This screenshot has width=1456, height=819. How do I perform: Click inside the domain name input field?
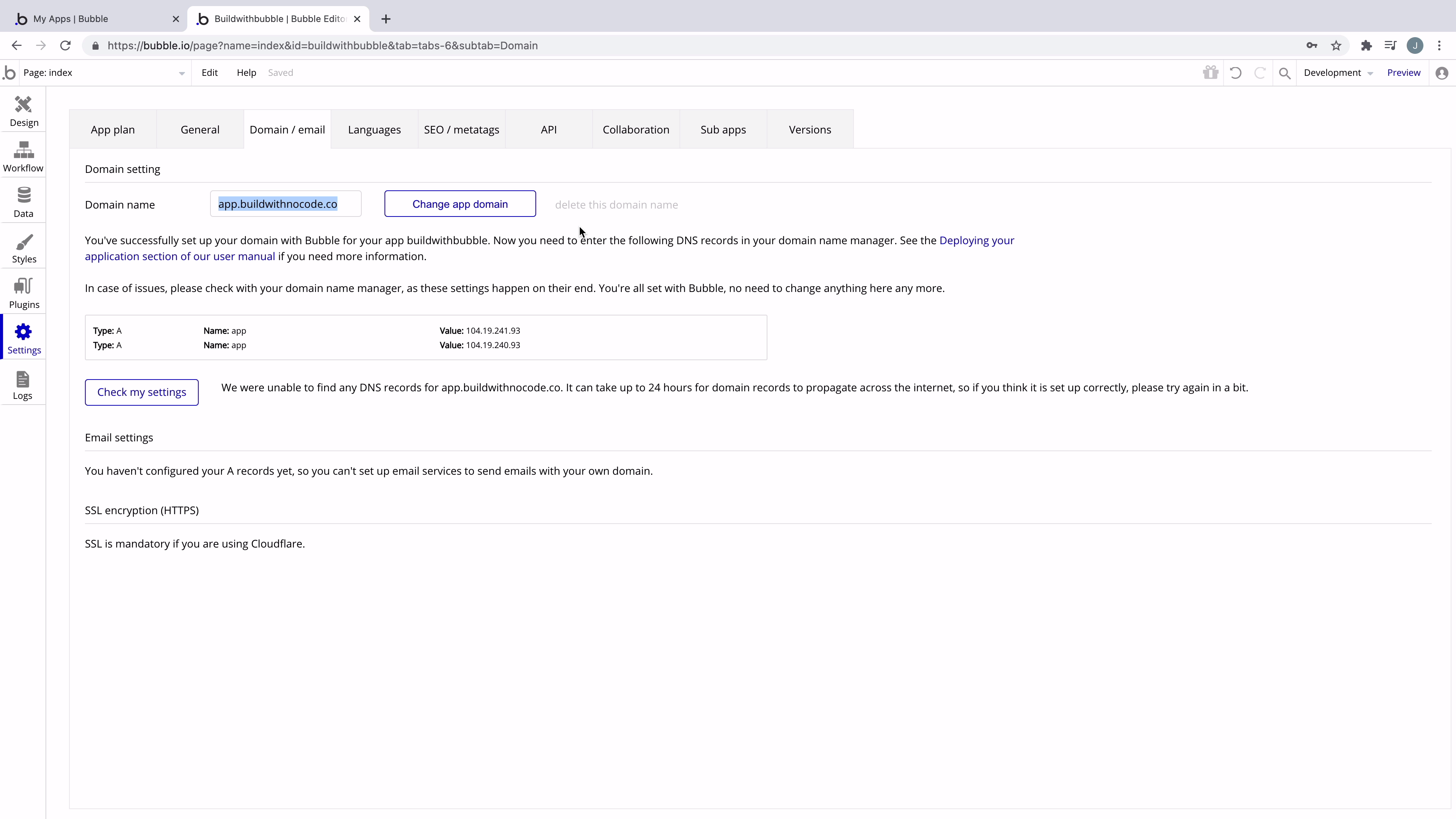pos(285,204)
